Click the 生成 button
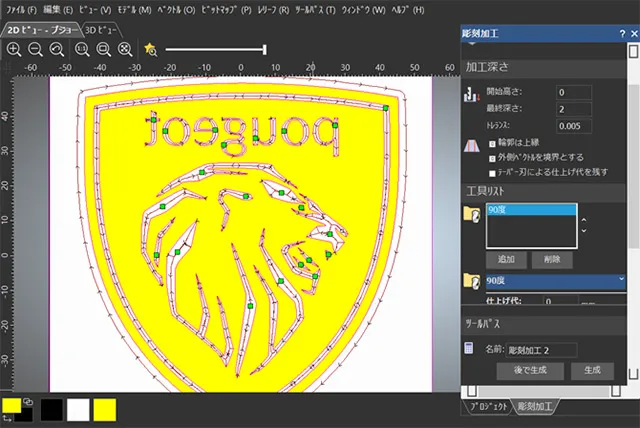 click(592, 370)
